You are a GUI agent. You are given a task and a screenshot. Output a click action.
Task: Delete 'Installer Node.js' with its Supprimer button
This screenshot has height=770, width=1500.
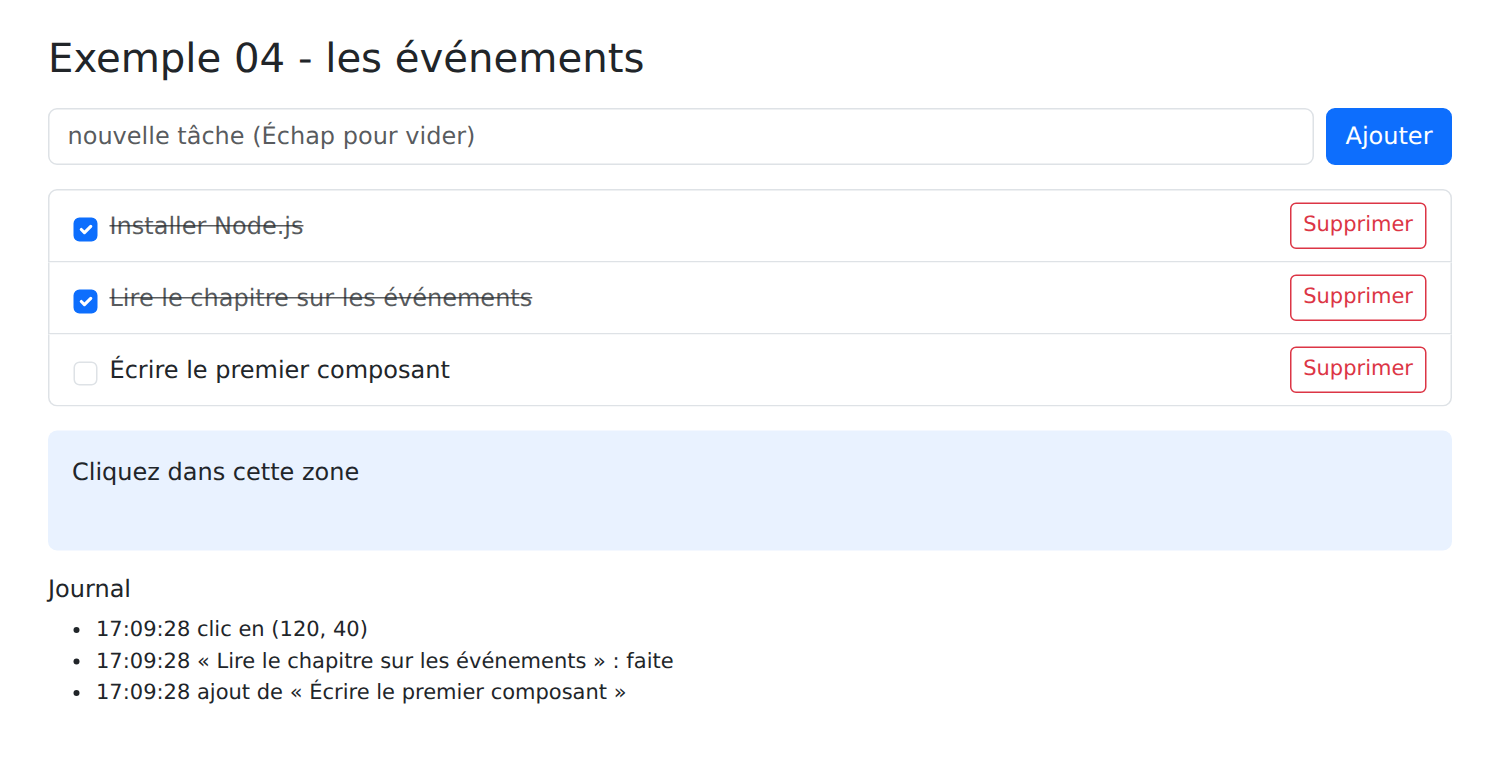point(1358,225)
